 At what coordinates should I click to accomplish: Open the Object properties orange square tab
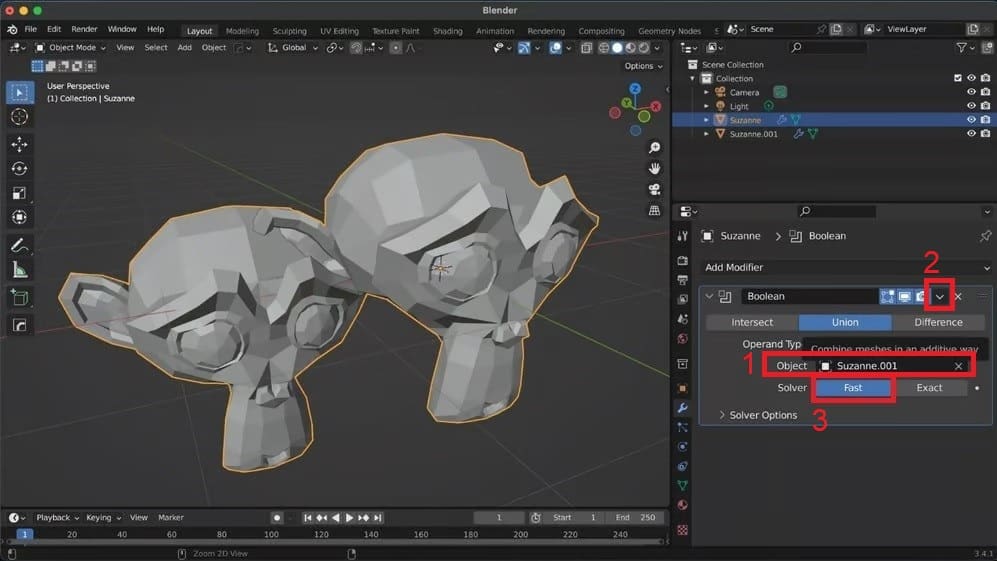point(682,388)
